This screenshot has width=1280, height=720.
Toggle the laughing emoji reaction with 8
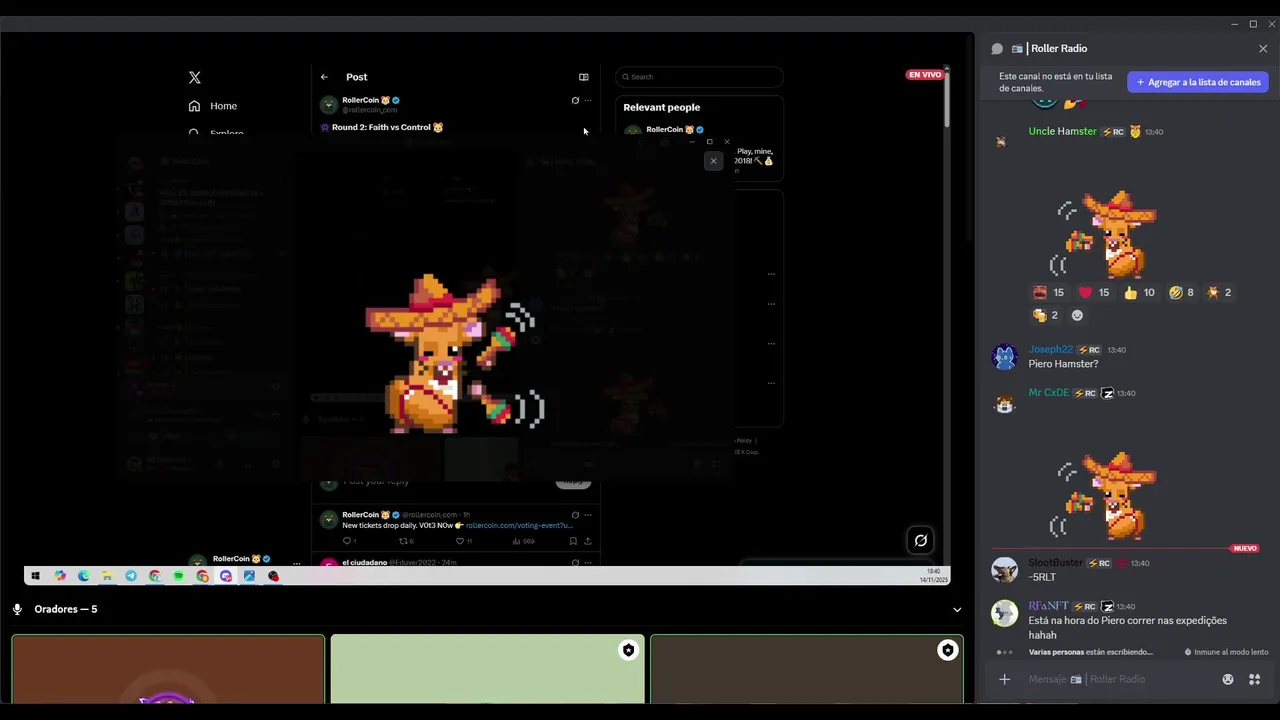[x=1181, y=292]
